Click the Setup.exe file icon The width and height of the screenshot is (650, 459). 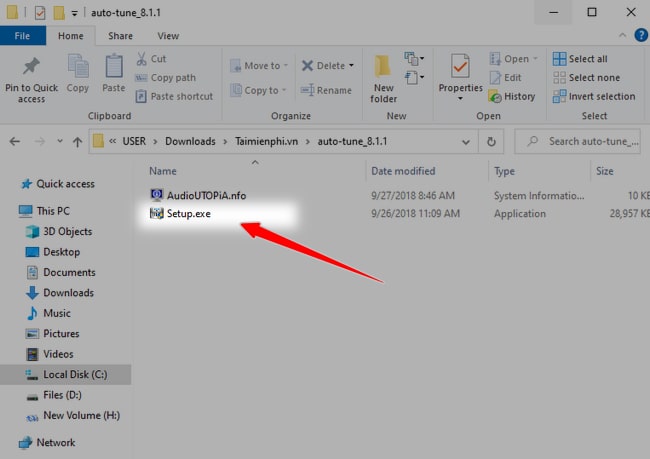point(156,214)
